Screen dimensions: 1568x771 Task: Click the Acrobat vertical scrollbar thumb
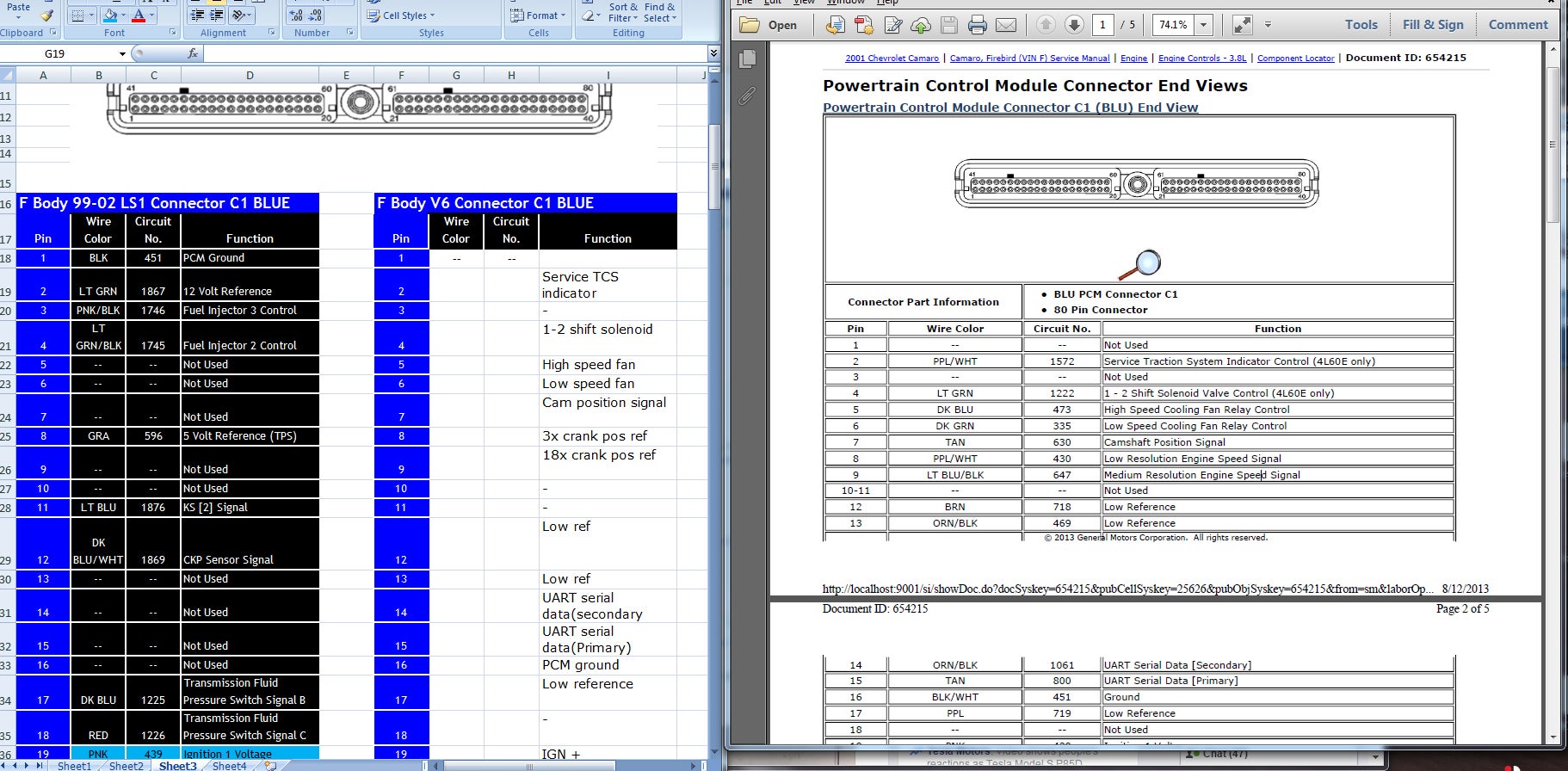[1553, 144]
